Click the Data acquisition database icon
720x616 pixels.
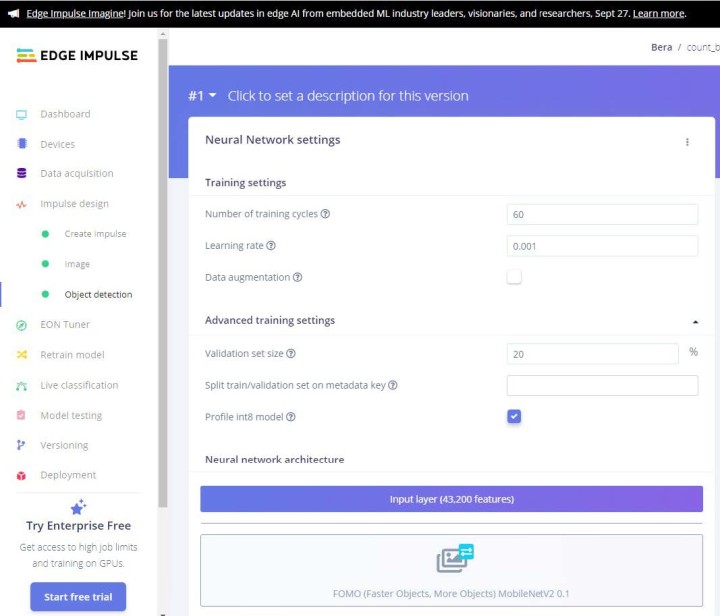tap(21, 174)
